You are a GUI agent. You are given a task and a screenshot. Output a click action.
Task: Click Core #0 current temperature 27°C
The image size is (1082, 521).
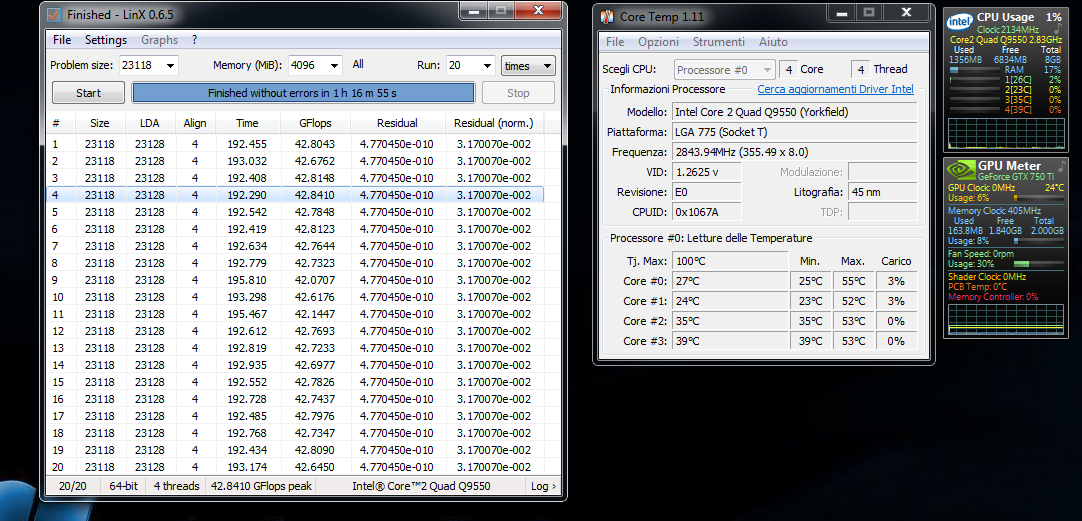tap(729, 281)
